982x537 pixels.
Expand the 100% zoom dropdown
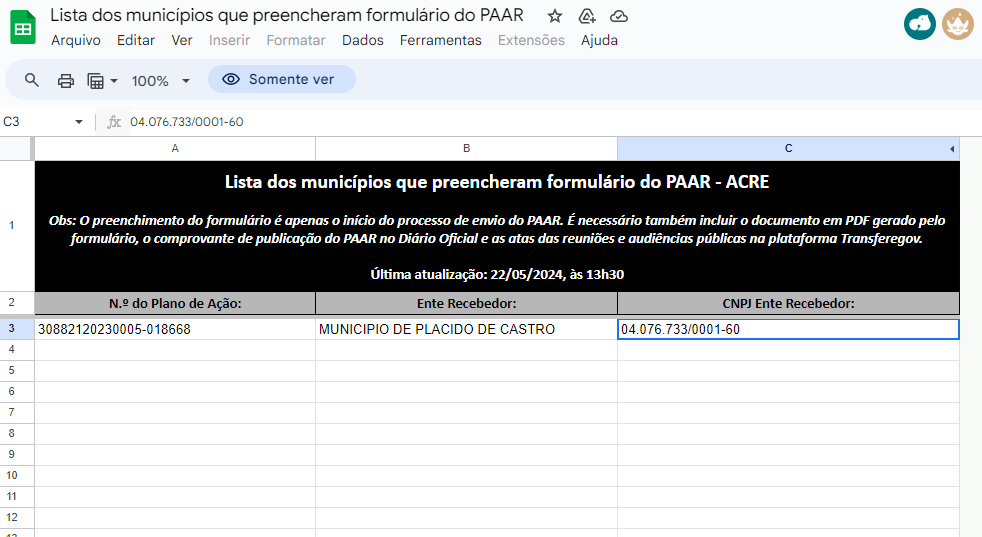click(160, 80)
